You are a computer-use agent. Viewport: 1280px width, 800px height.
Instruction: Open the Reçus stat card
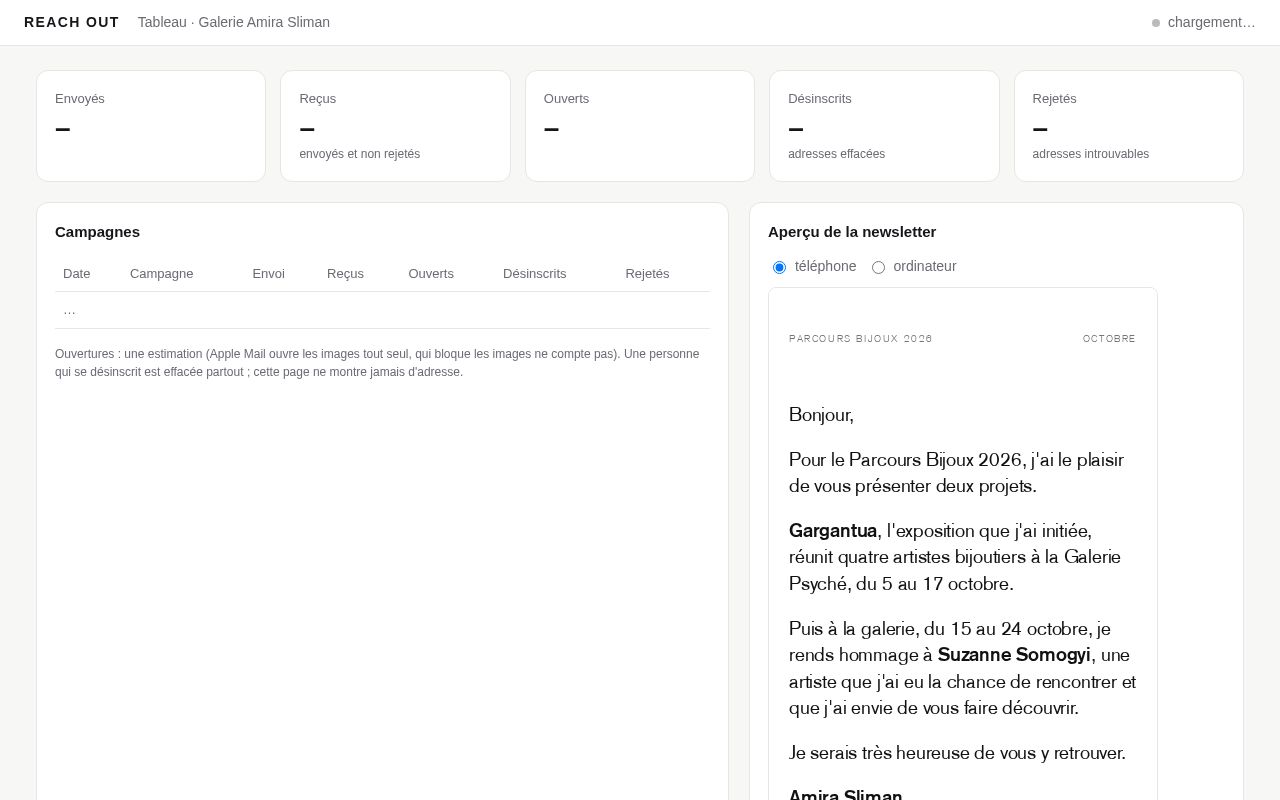point(395,126)
